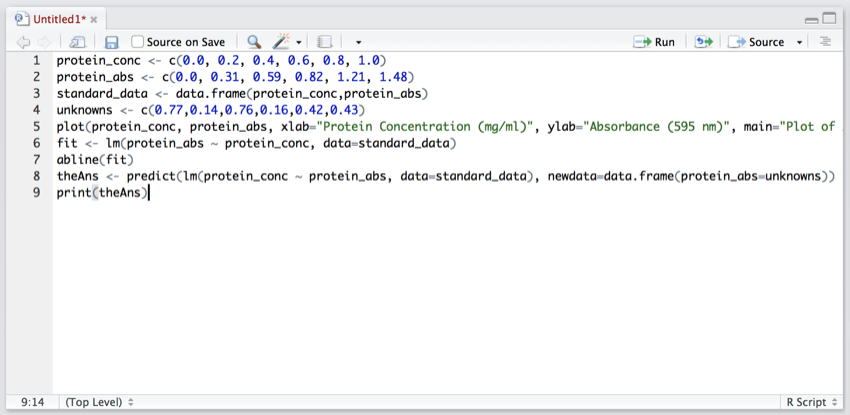Go forward to next source location
Image resolution: width=850 pixels, height=415 pixels.
coord(45,42)
